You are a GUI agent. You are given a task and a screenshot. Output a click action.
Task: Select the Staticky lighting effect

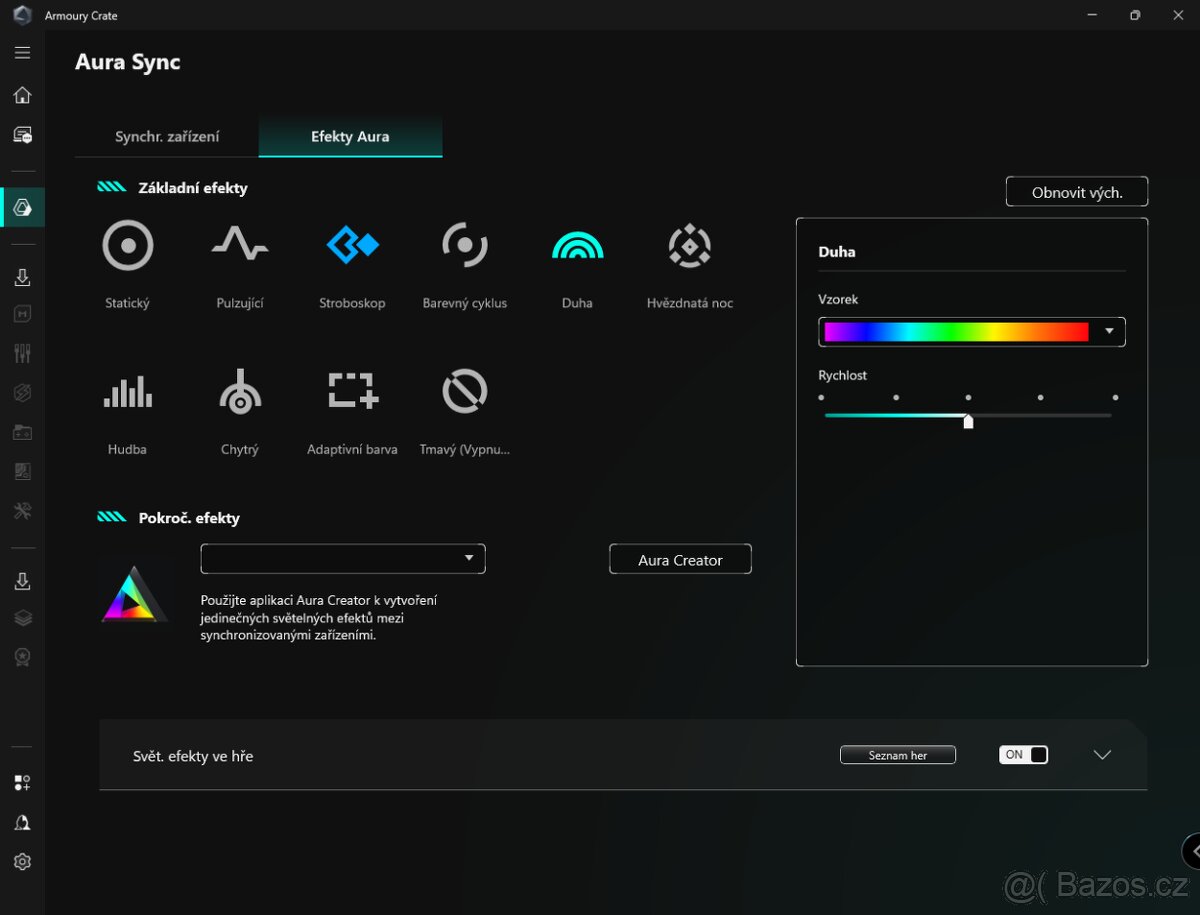[x=127, y=245]
